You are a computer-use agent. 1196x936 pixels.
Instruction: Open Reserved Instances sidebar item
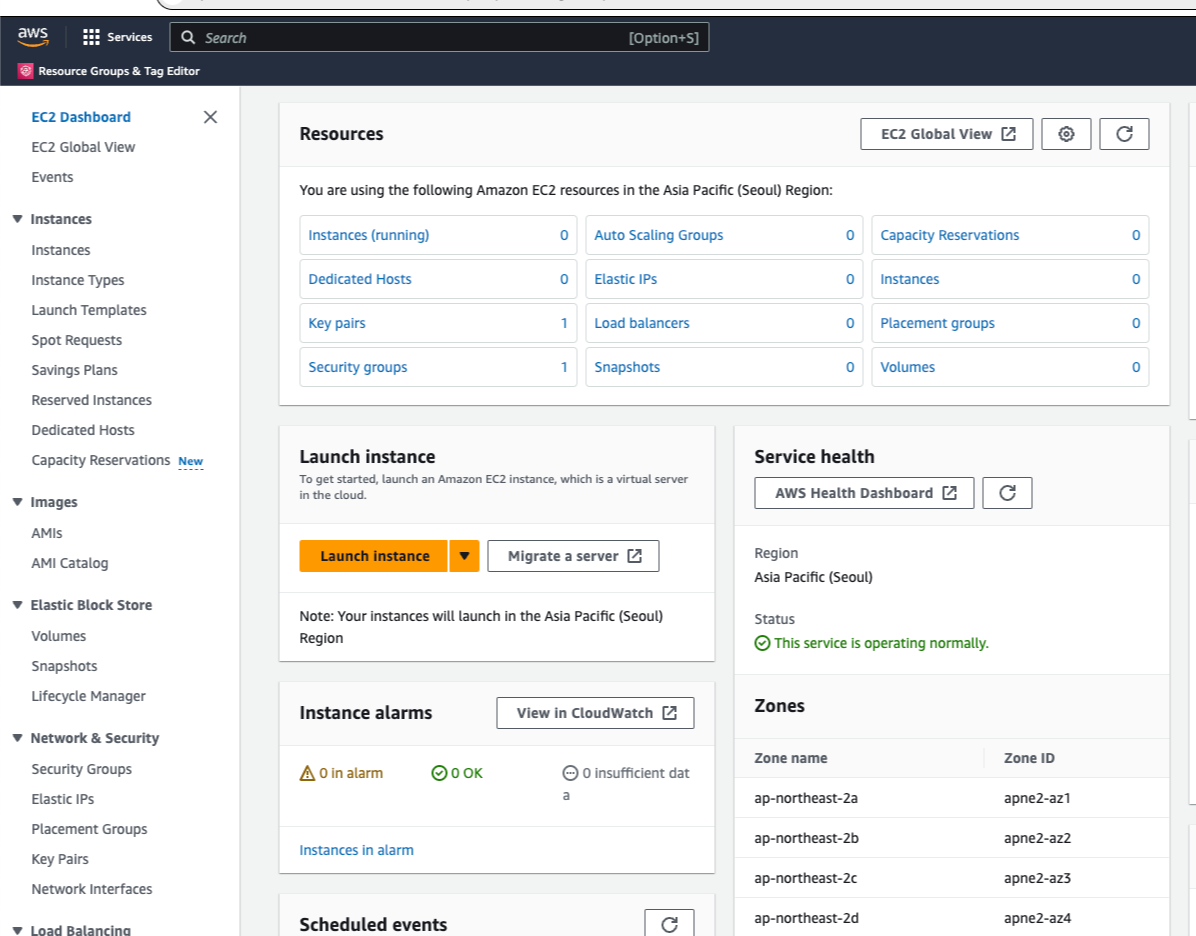coord(92,400)
